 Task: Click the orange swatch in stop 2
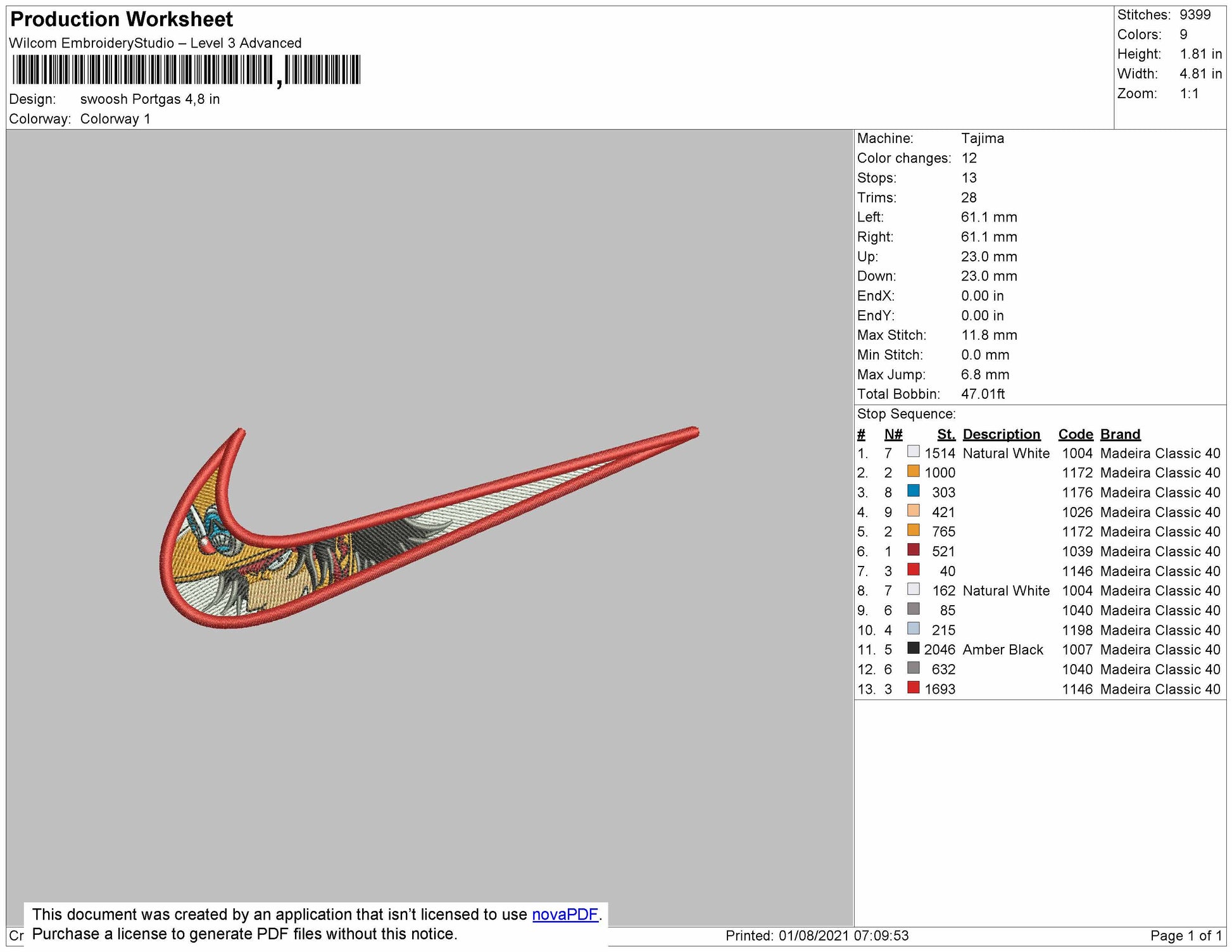click(913, 472)
